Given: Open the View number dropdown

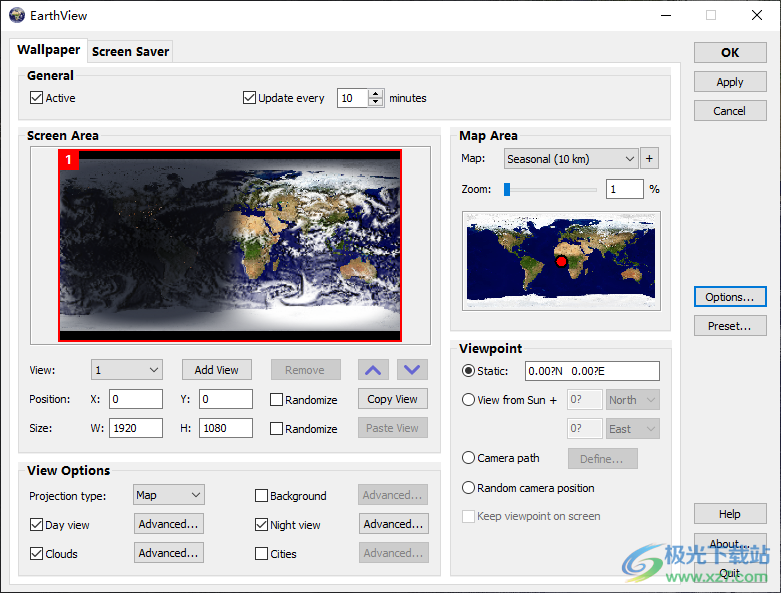Looking at the screenshot, I should point(127,370).
